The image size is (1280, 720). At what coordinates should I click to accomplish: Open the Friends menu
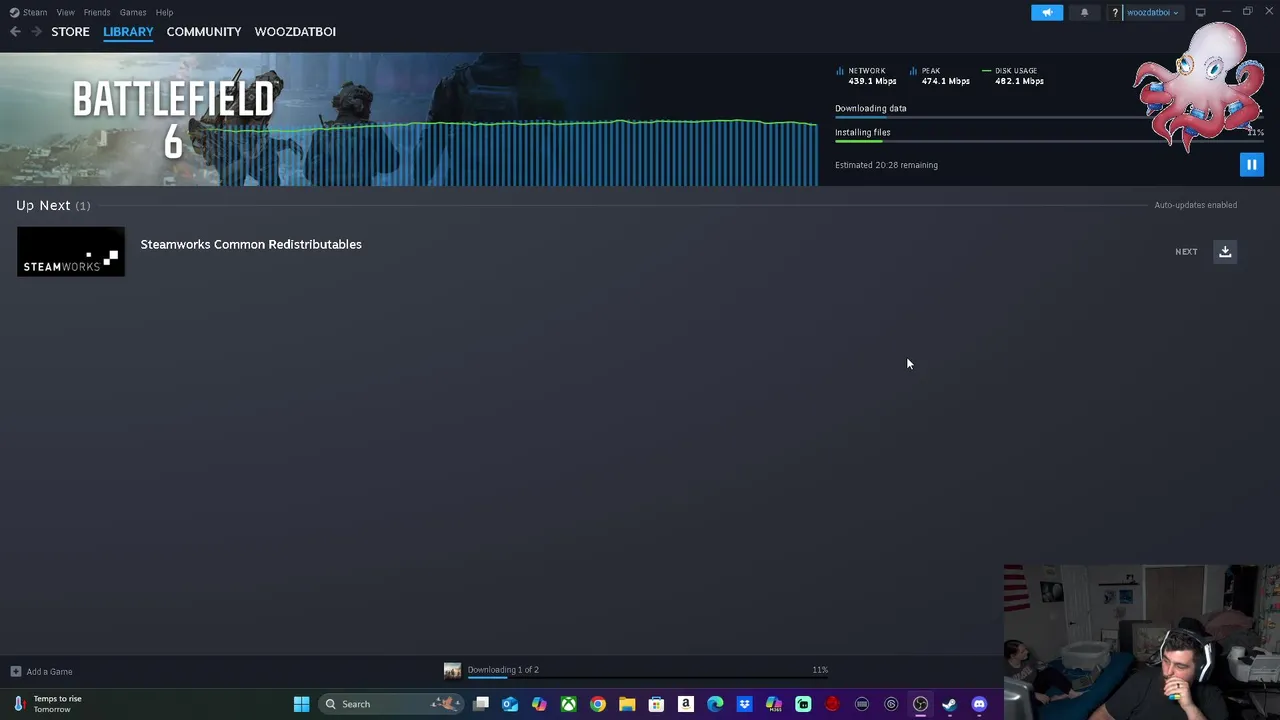coord(97,12)
